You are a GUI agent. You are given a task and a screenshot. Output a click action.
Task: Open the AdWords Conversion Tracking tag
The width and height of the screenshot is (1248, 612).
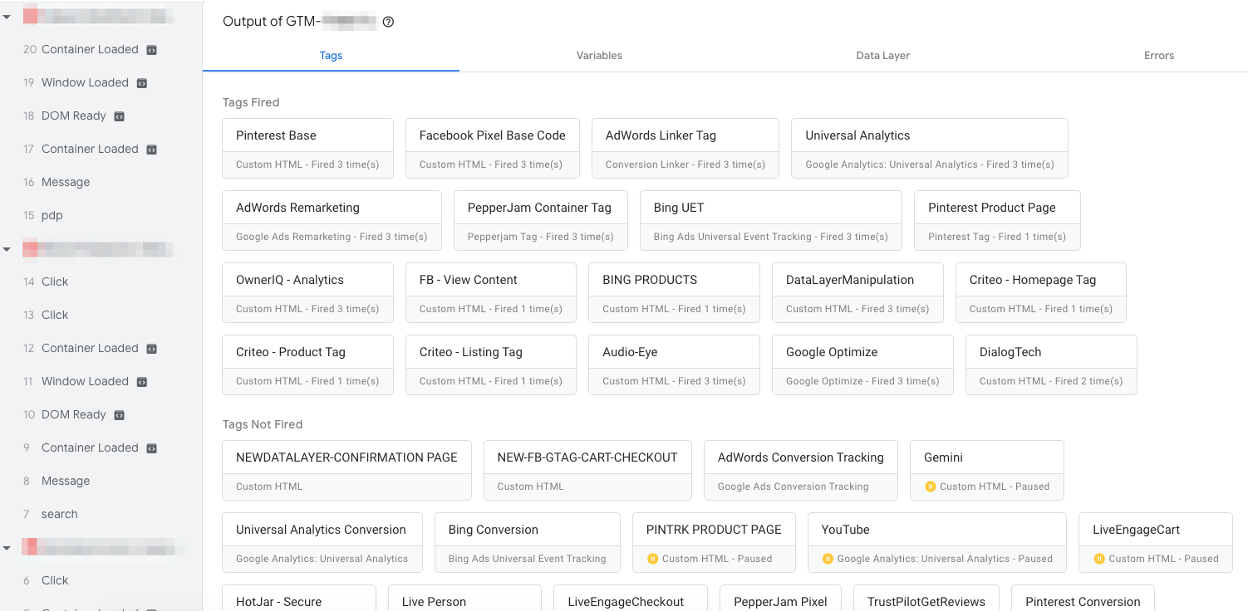coord(801,470)
